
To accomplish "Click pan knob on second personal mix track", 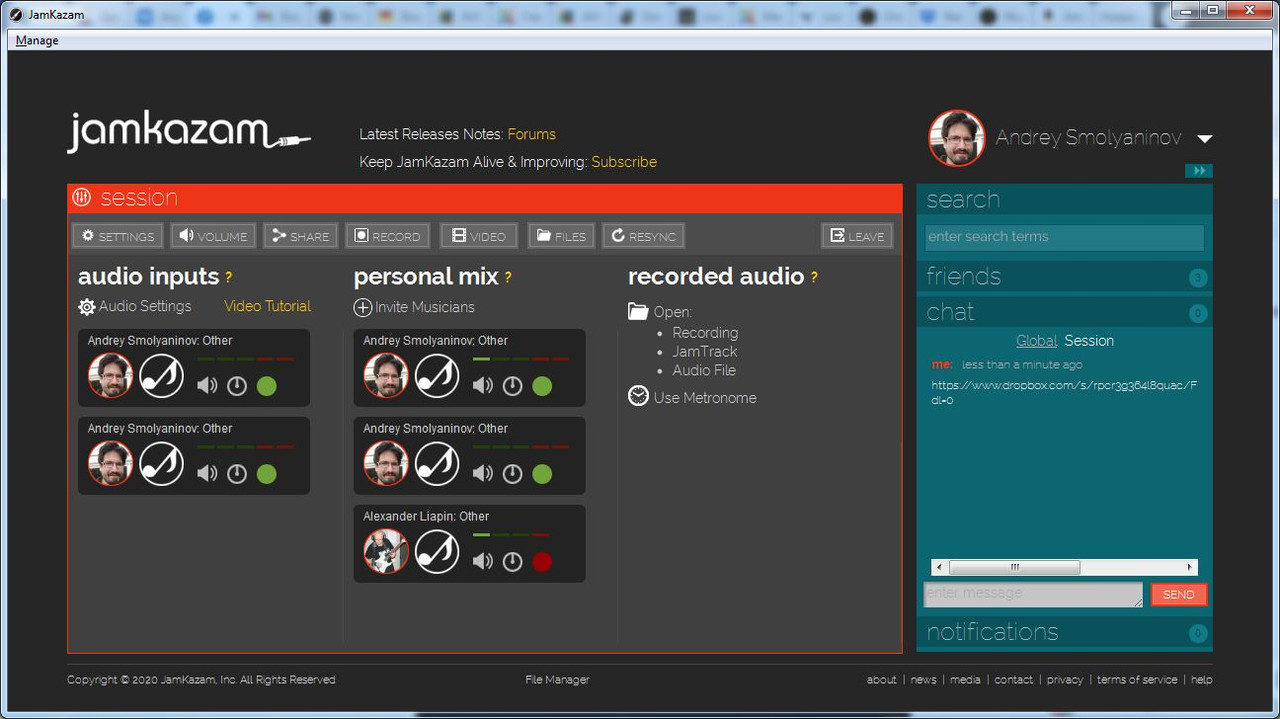I will (x=513, y=474).
